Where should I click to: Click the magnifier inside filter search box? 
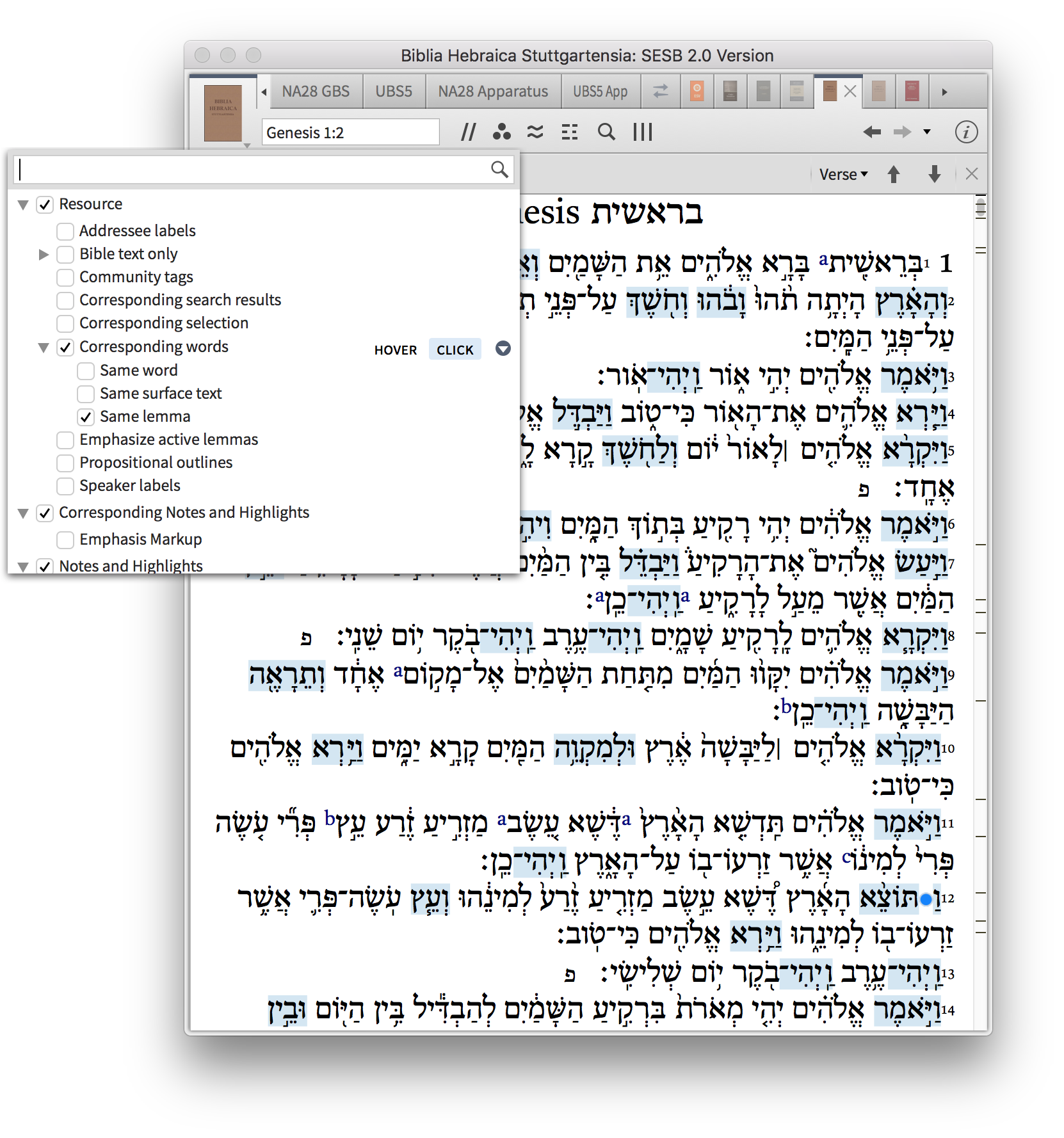(x=499, y=169)
